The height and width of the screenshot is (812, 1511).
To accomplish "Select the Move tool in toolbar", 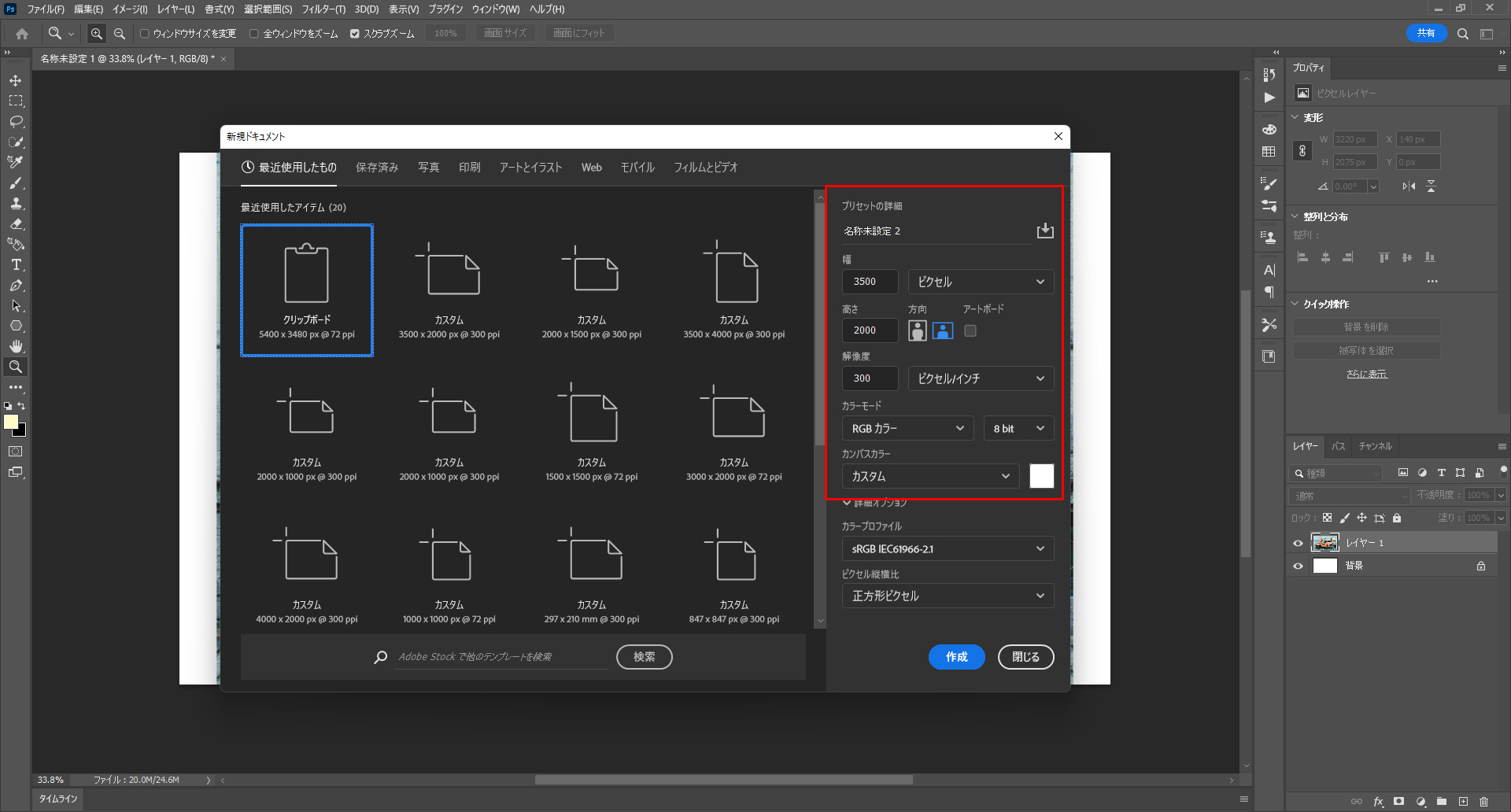I will (x=16, y=81).
